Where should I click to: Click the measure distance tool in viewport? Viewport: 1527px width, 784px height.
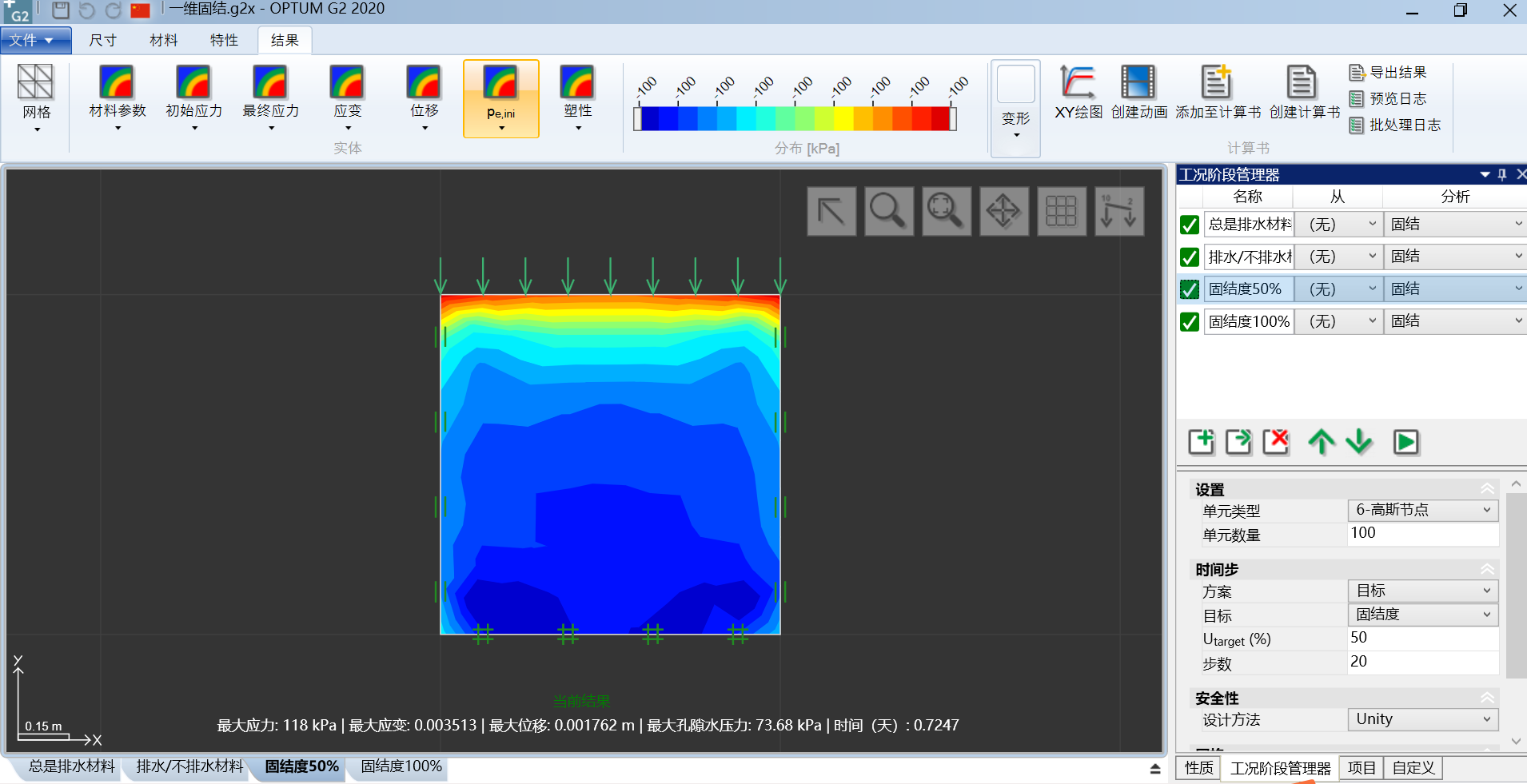point(1119,212)
